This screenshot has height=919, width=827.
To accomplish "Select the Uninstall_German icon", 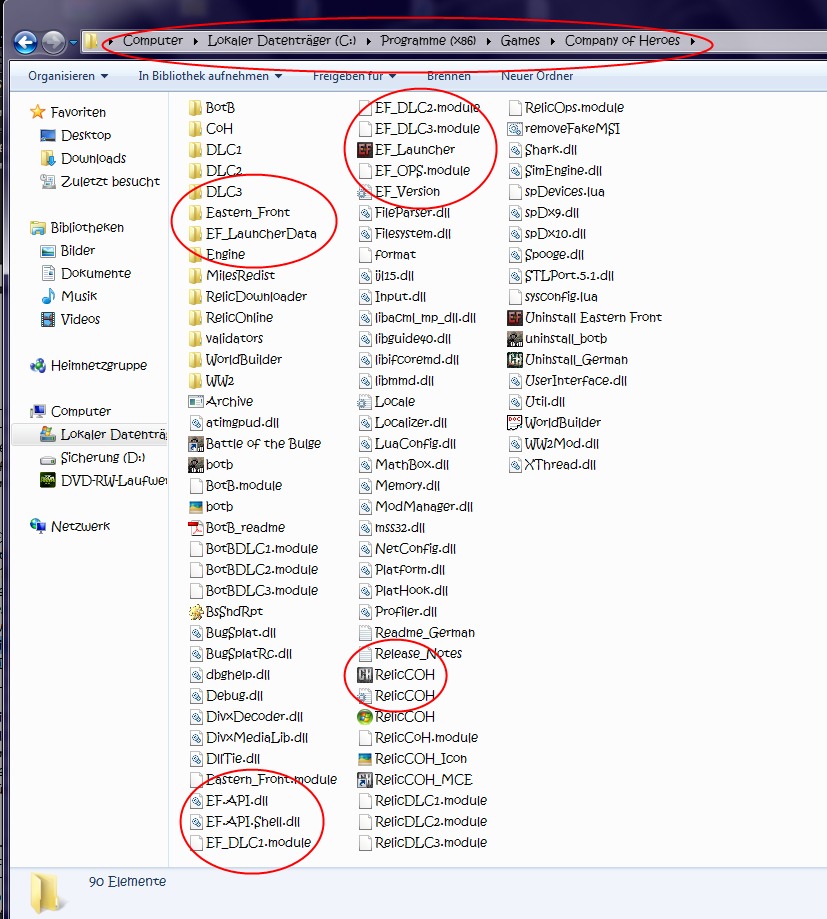I will tap(515, 360).
